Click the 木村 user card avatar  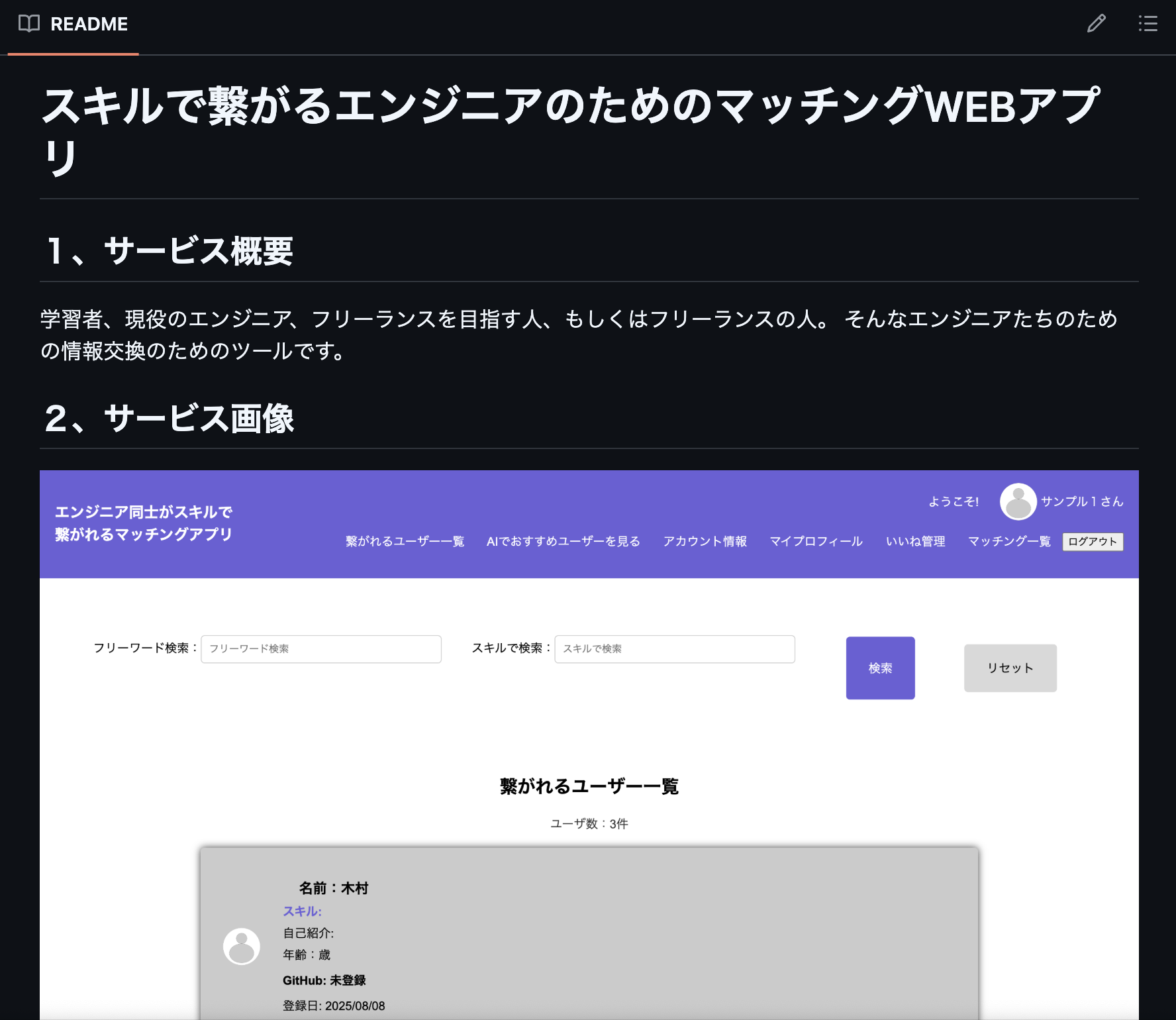[242, 946]
